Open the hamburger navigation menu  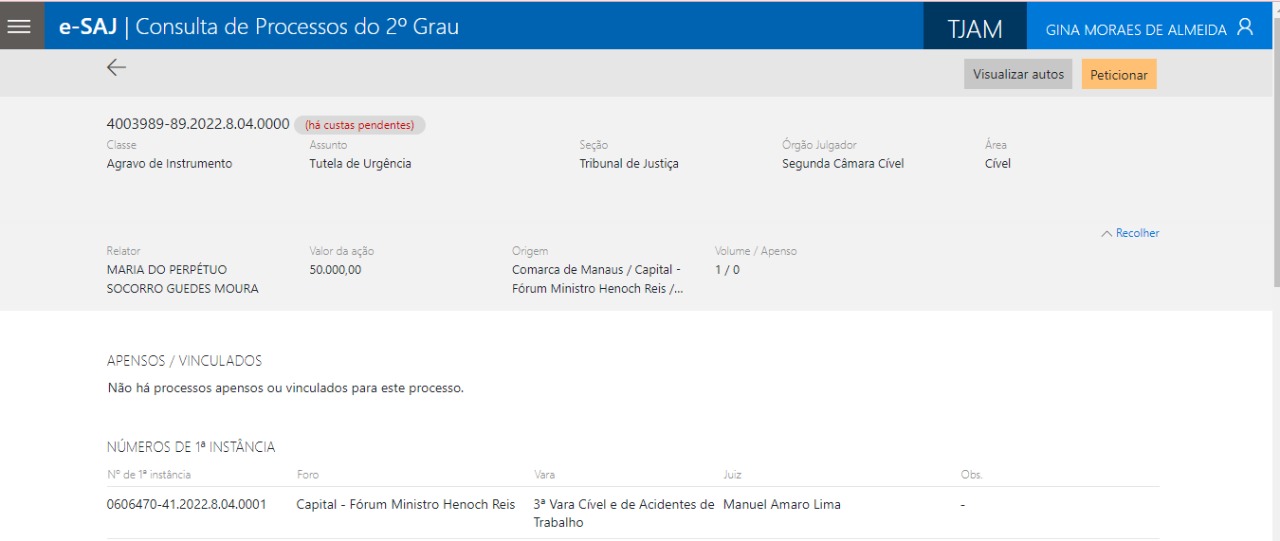[x=19, y=26]
